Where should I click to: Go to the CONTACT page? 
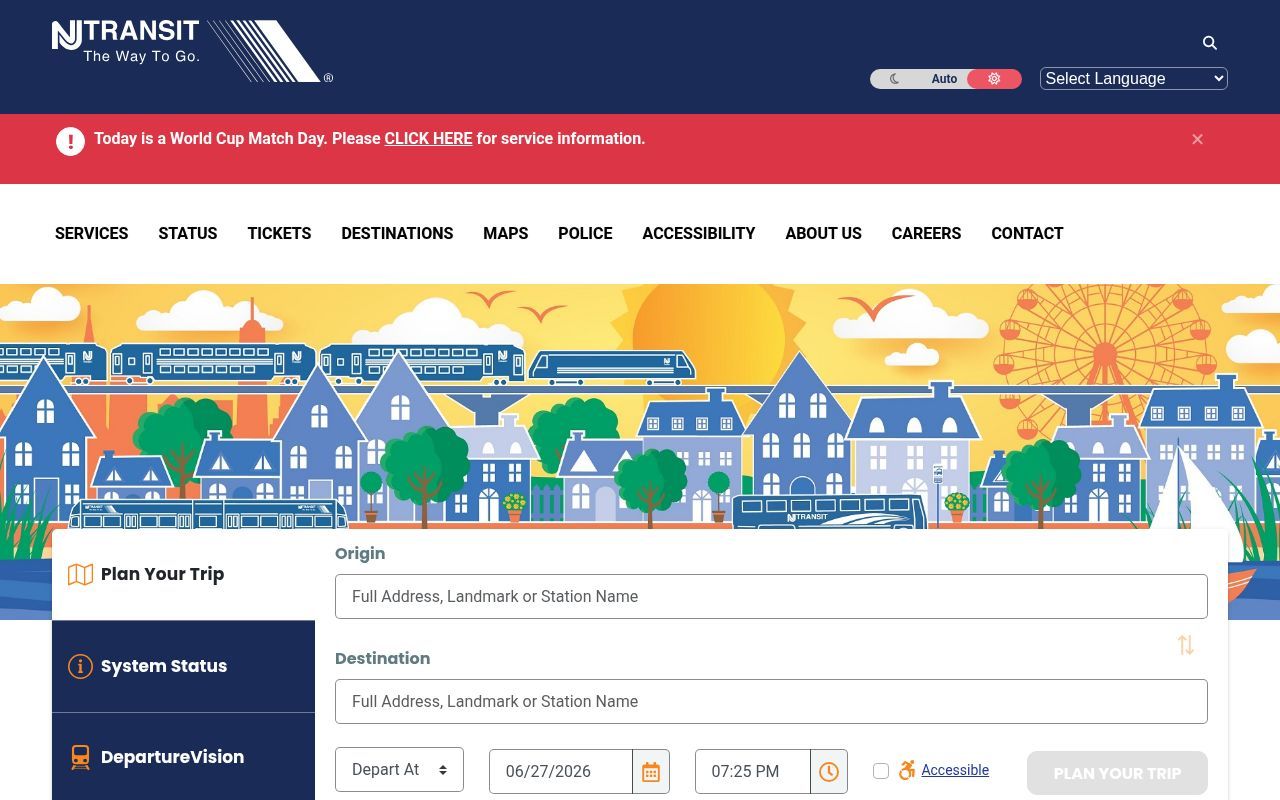1027,233
